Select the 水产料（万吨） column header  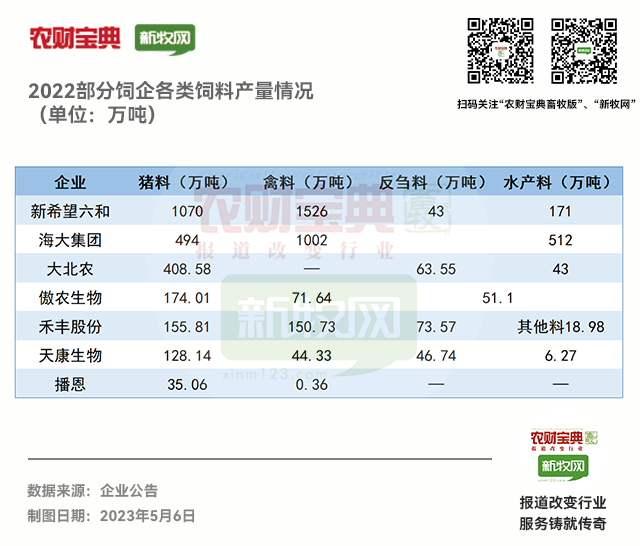click(556, 183)
